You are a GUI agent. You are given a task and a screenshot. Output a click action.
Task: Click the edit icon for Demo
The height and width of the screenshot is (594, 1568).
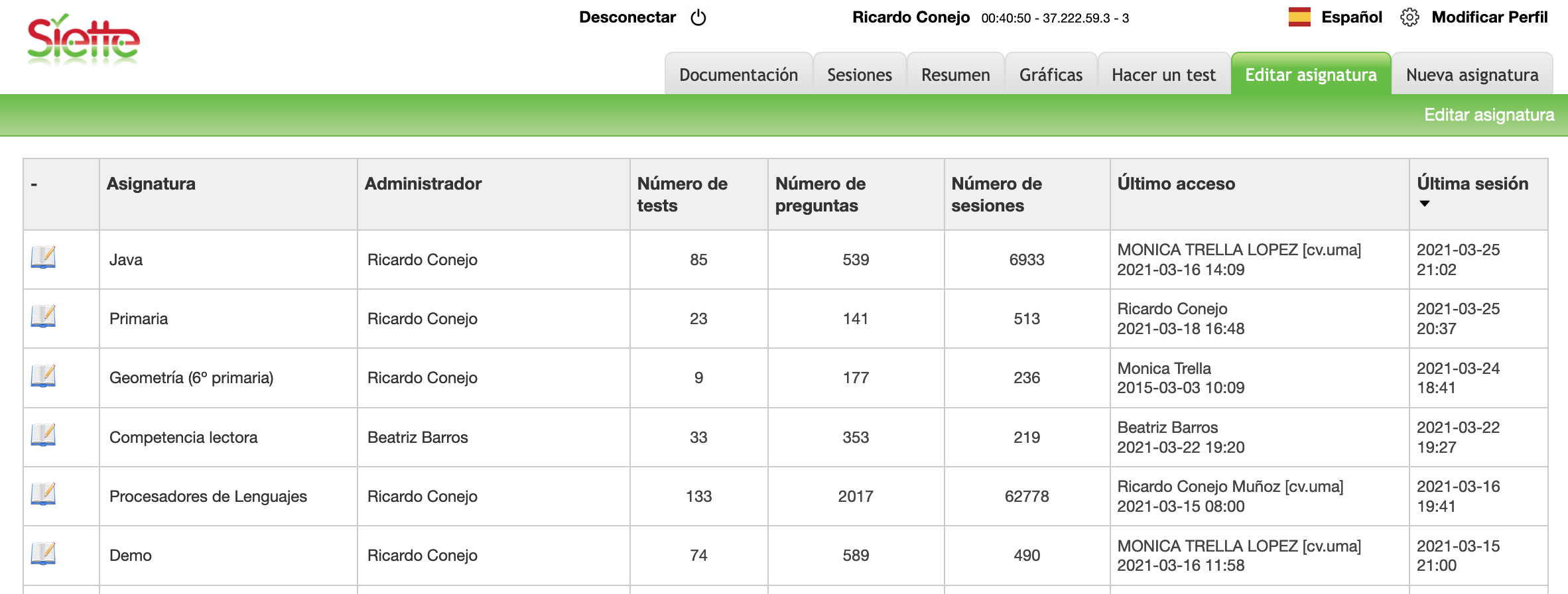pyautogui.click(x=43, y=553)
